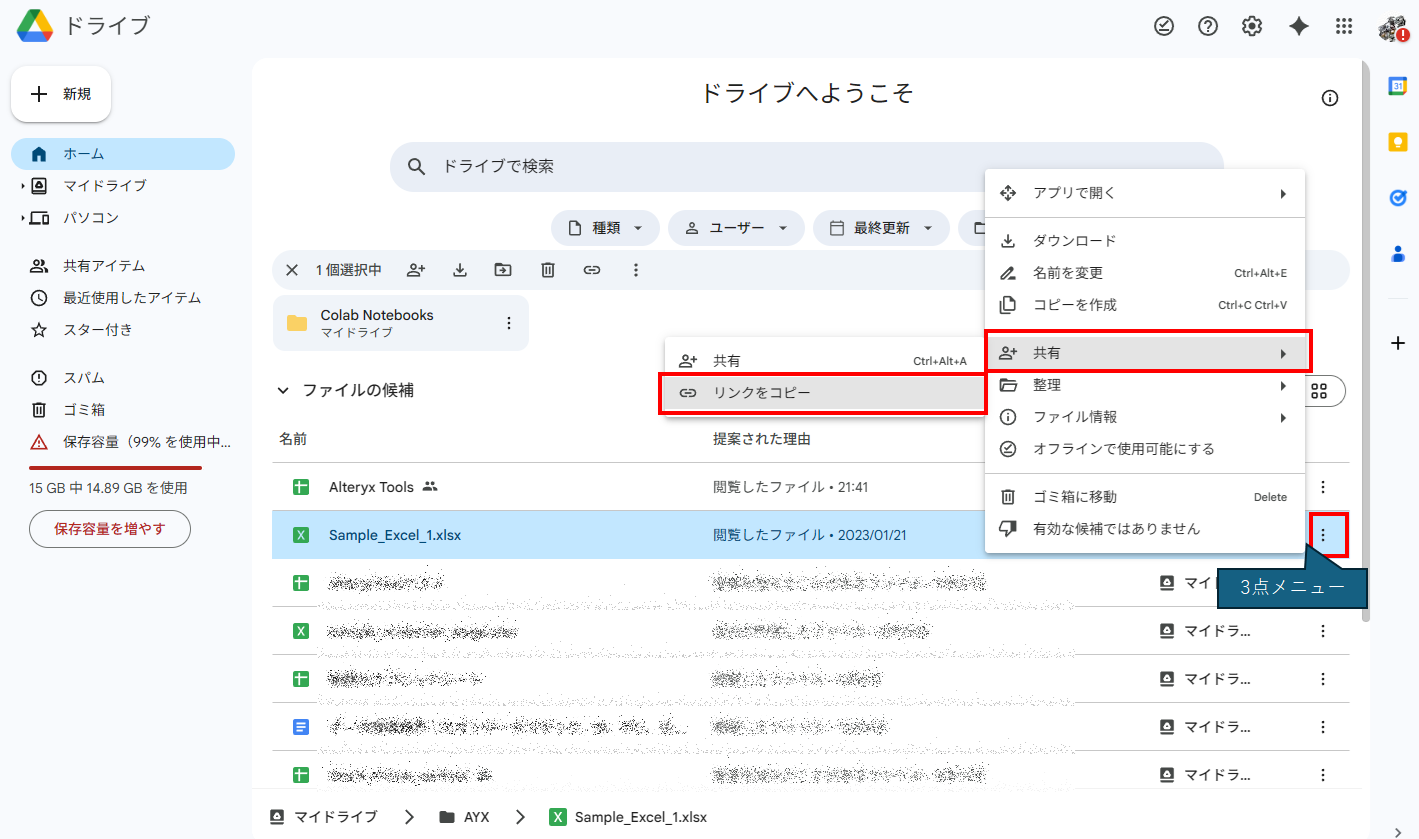Click the offline ready status checkmark icon
The width and height of the screenshot is (1419, 839).
pyautogui.click(x=1164, y=27)
